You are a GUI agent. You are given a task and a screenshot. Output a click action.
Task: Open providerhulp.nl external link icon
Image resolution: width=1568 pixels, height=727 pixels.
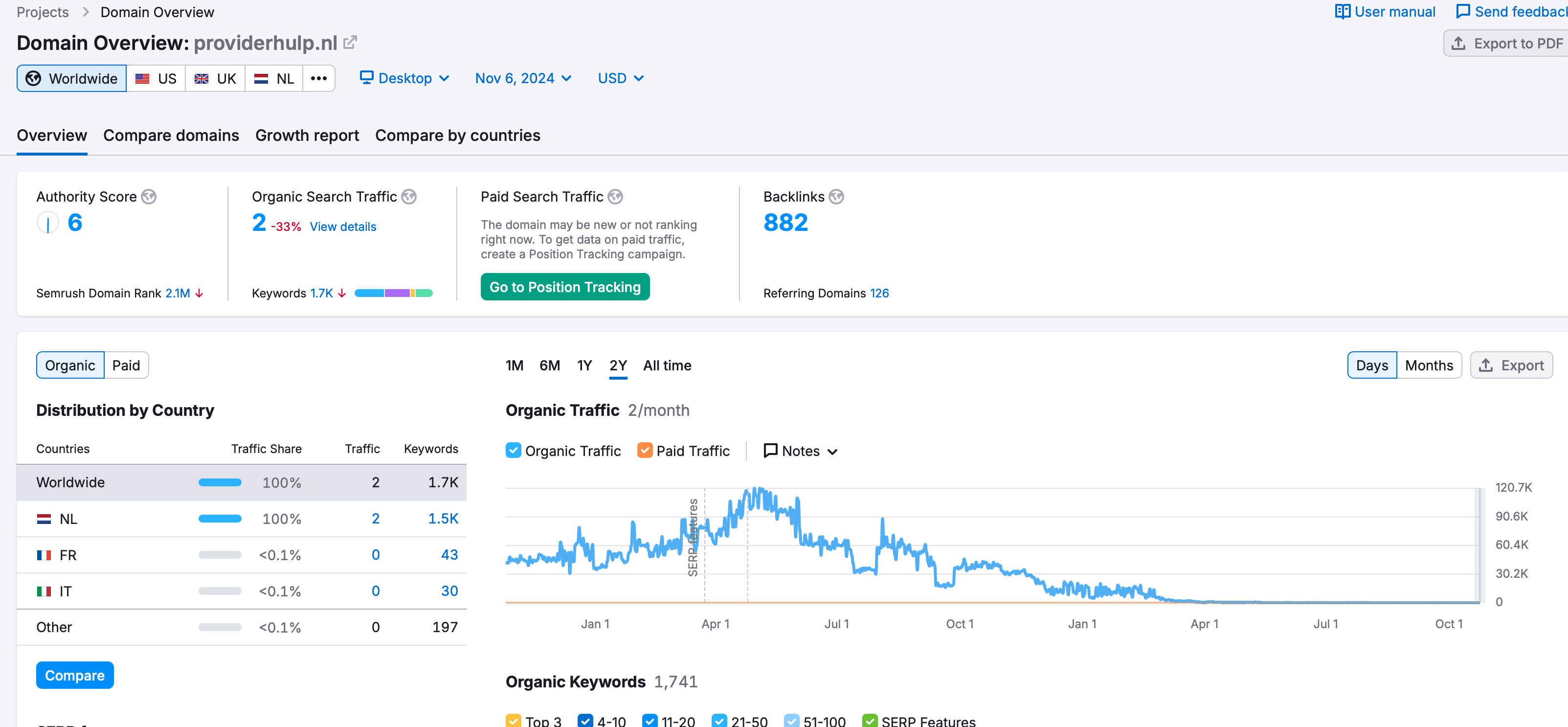point(350,43)
